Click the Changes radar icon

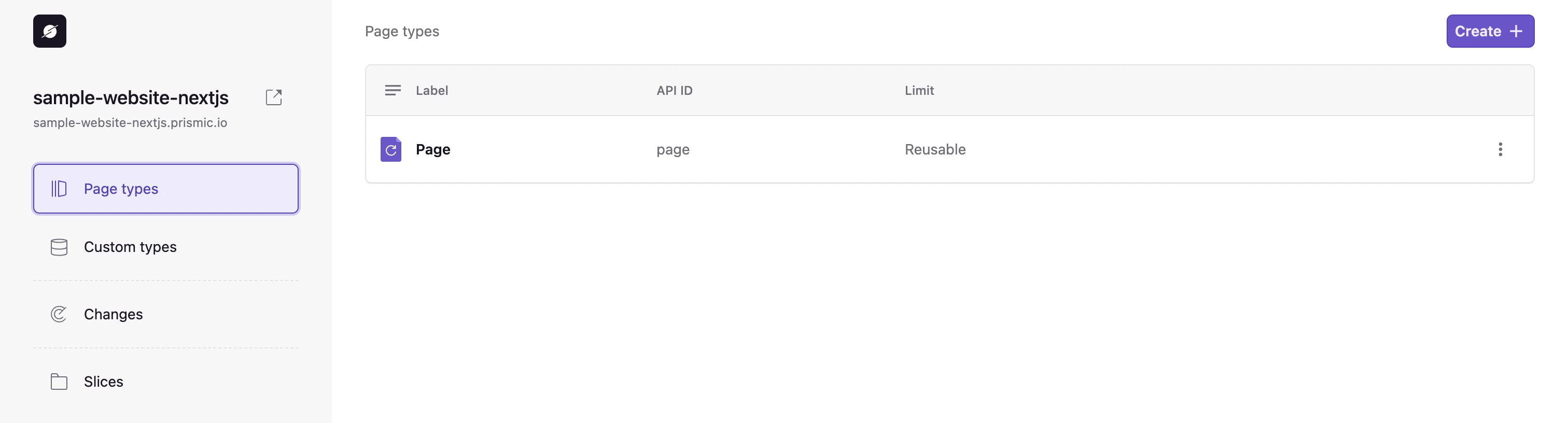pos(59,314)
